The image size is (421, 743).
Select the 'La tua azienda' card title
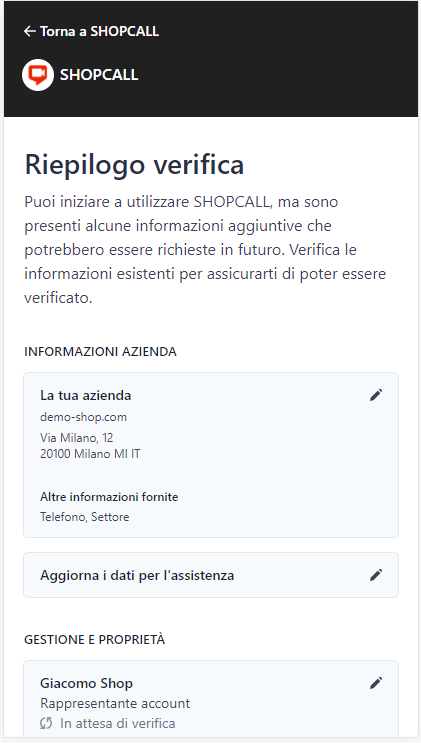pos(85,395)
